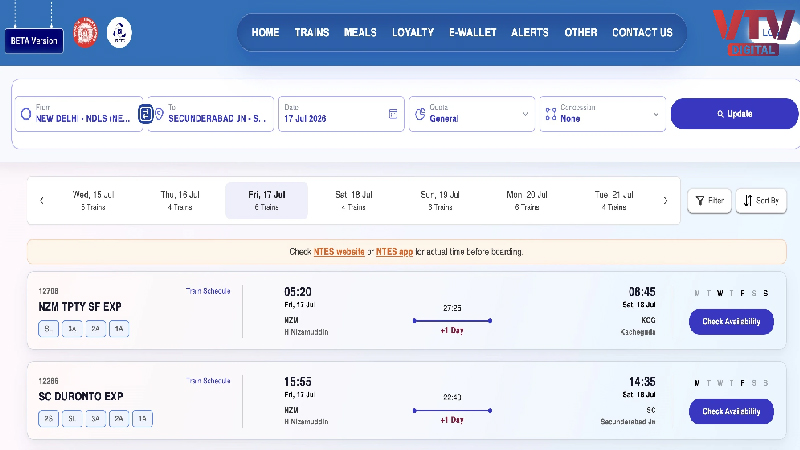Open the NTES app link
Screen dimensions: 800x450
tap(394, 252)
